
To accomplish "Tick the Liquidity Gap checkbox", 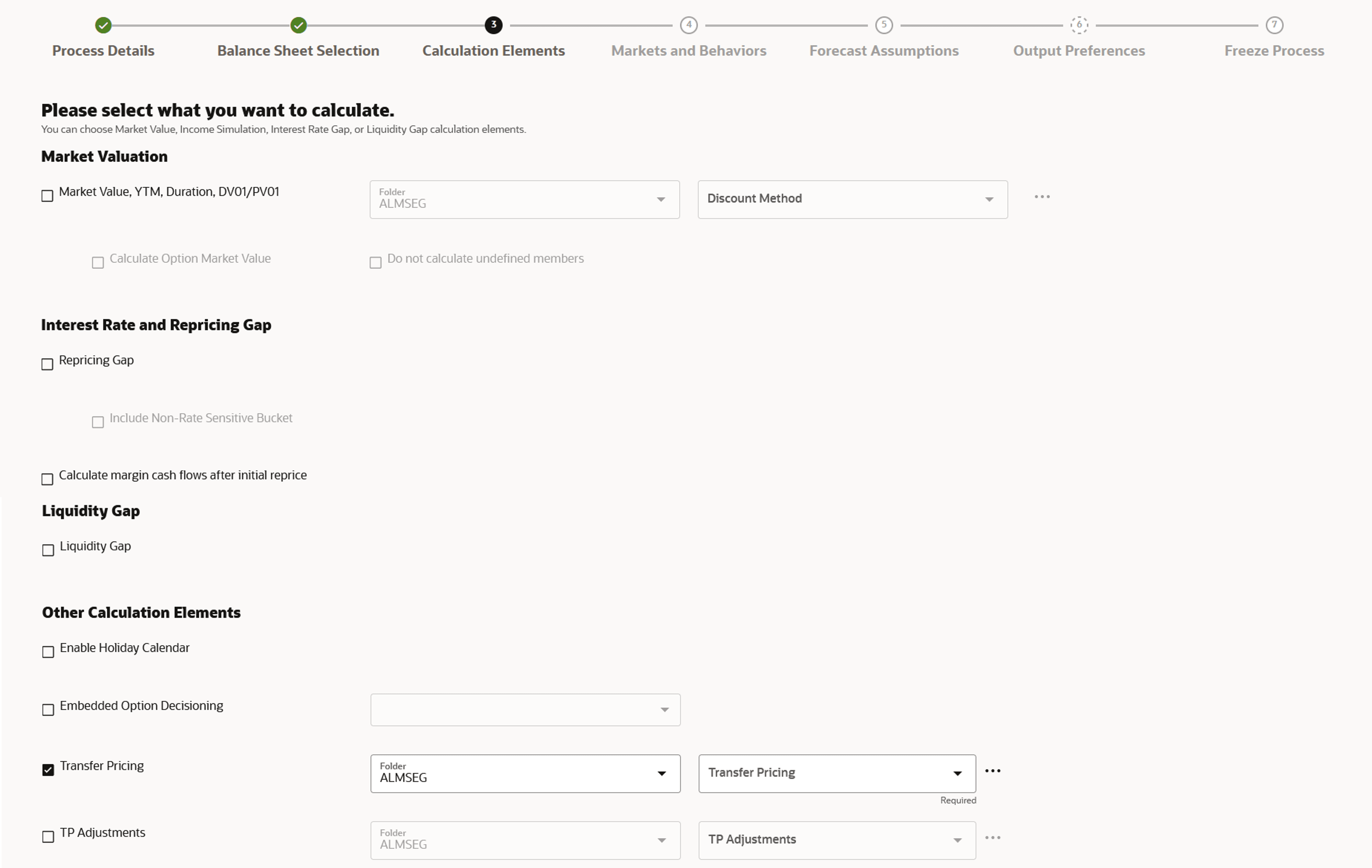I will [49, 550].
